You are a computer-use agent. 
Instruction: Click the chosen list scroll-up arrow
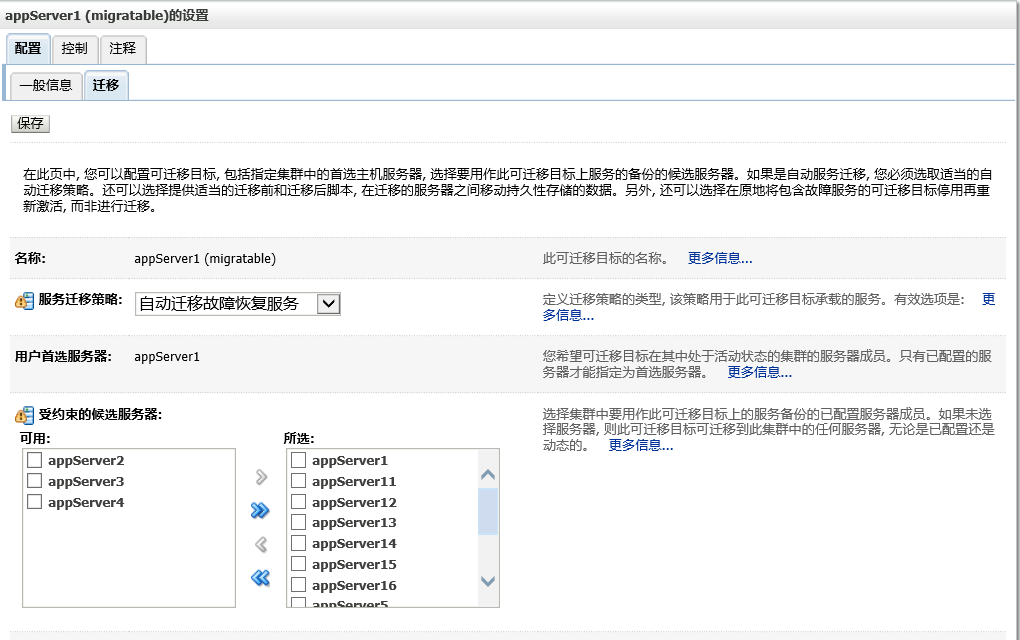(488, 475)
